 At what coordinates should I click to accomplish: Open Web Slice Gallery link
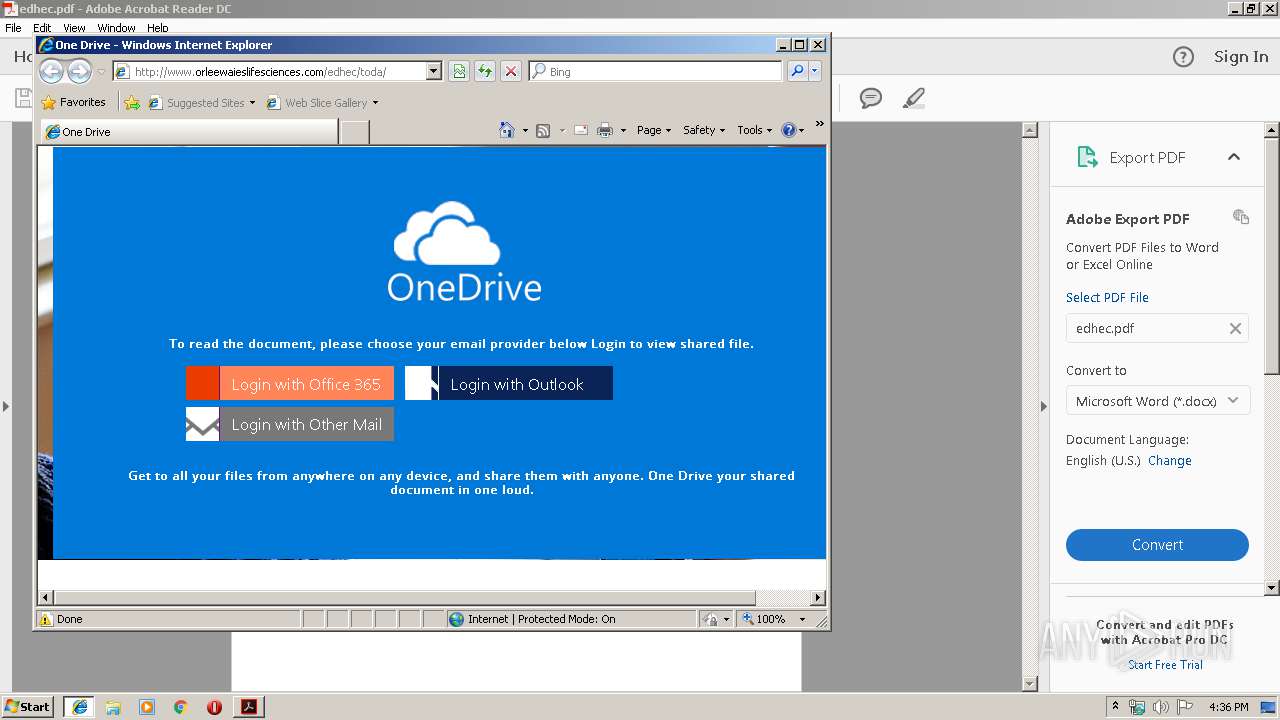point(322,102)
